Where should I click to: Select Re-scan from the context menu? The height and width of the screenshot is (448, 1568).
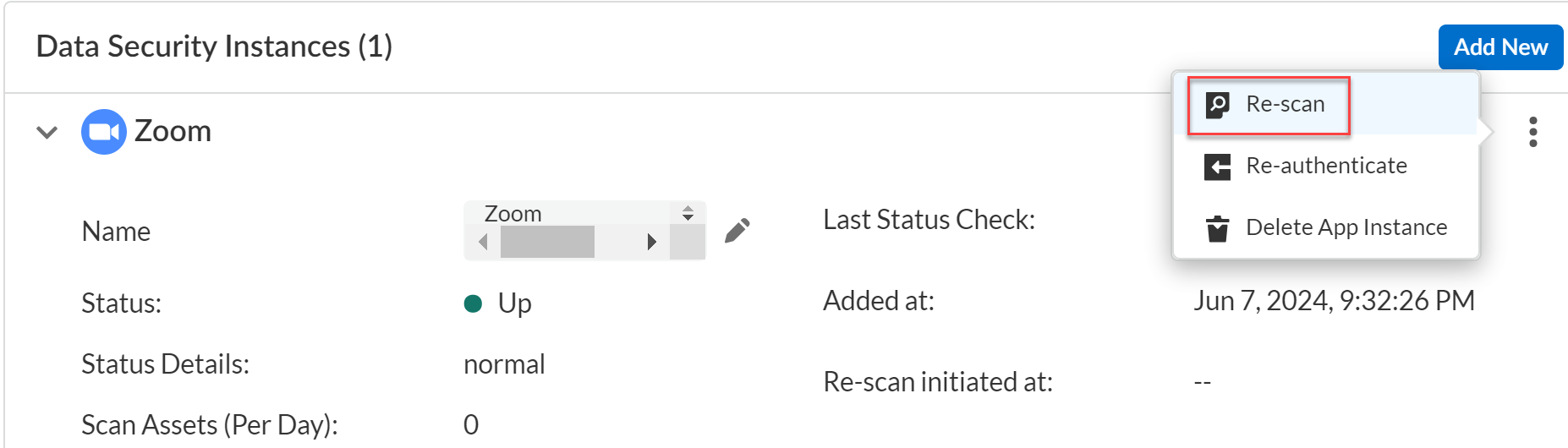pos(1285,104)
